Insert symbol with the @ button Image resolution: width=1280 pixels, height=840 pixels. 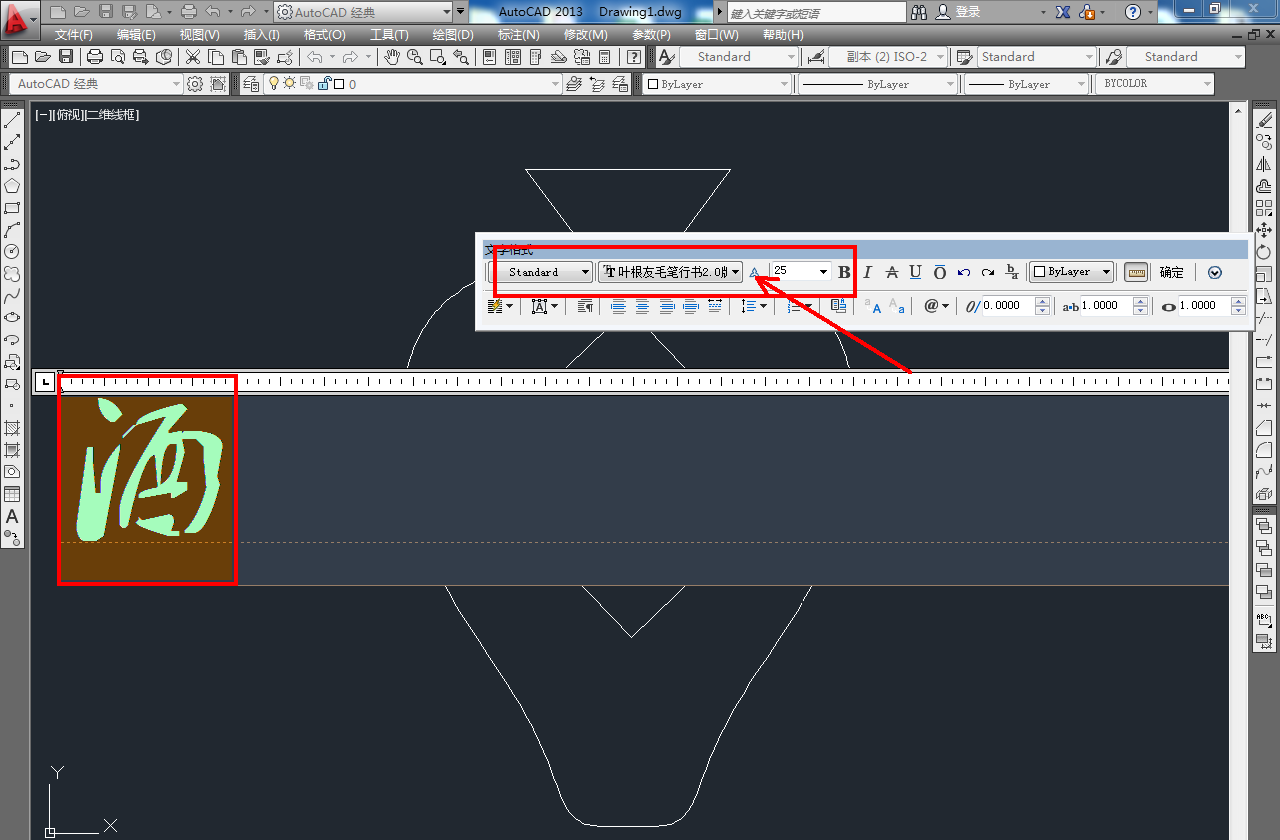point(936,306)
